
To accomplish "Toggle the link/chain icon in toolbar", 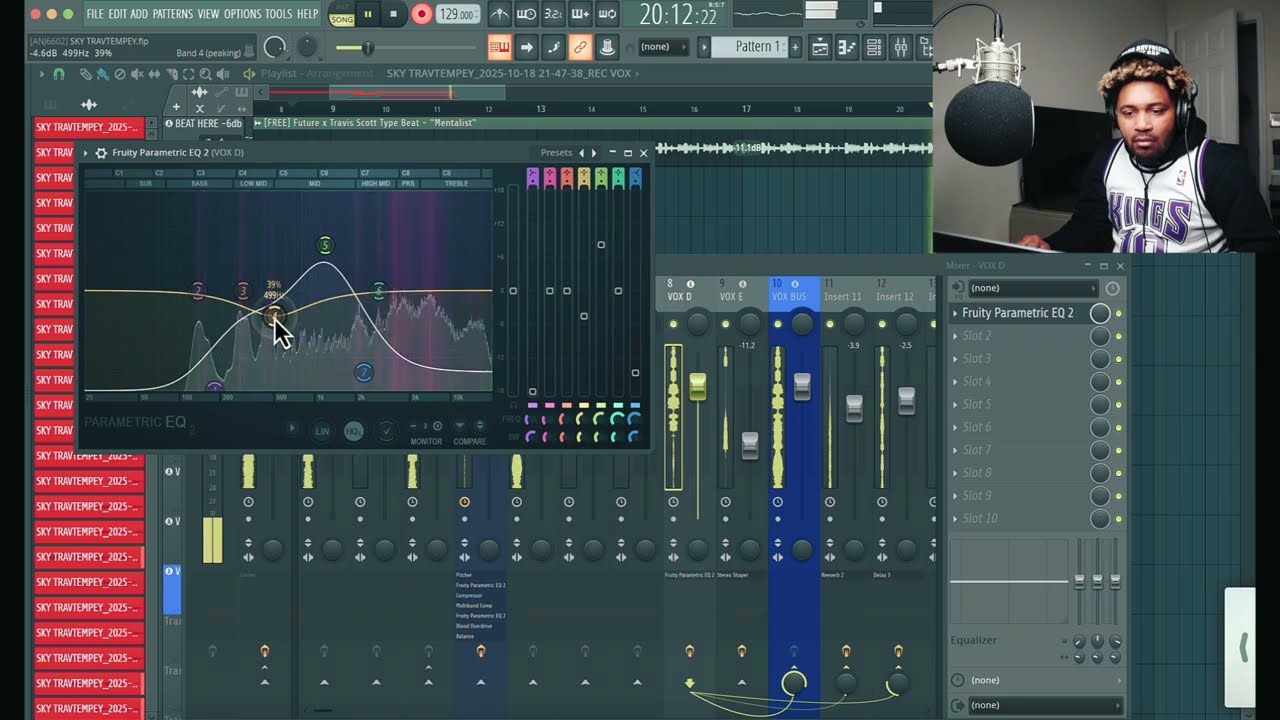I will point(580,47).
